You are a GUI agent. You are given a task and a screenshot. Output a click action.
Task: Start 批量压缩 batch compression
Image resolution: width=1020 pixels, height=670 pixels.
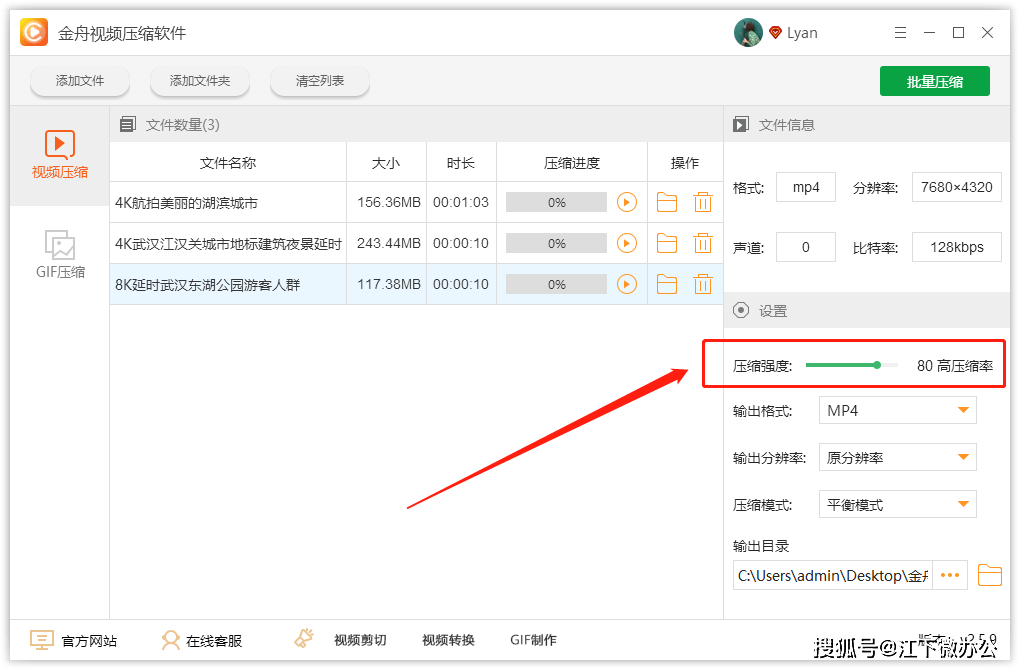point(935,81)
